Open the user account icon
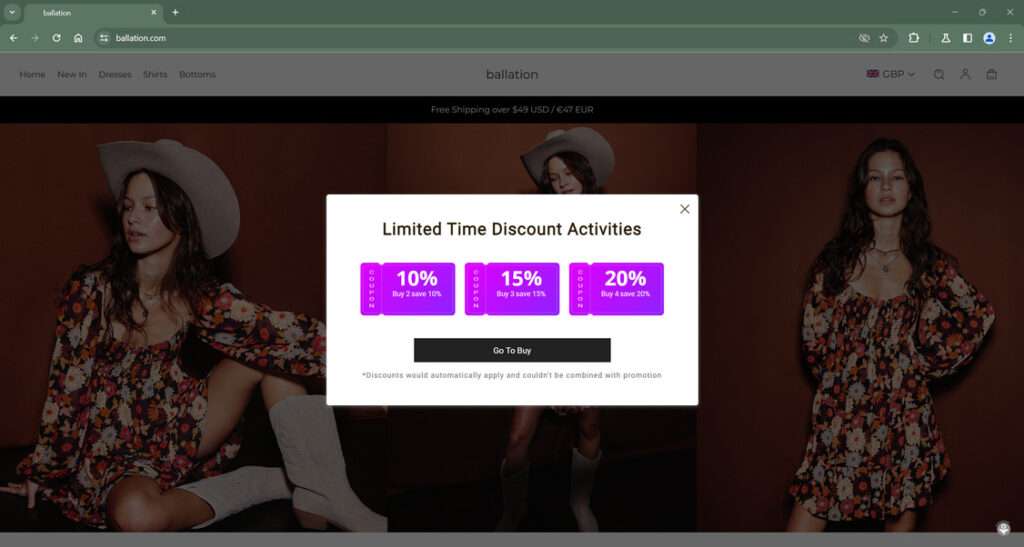The height and width of the screenshot is (547, 1024). (x=965, y=74)
